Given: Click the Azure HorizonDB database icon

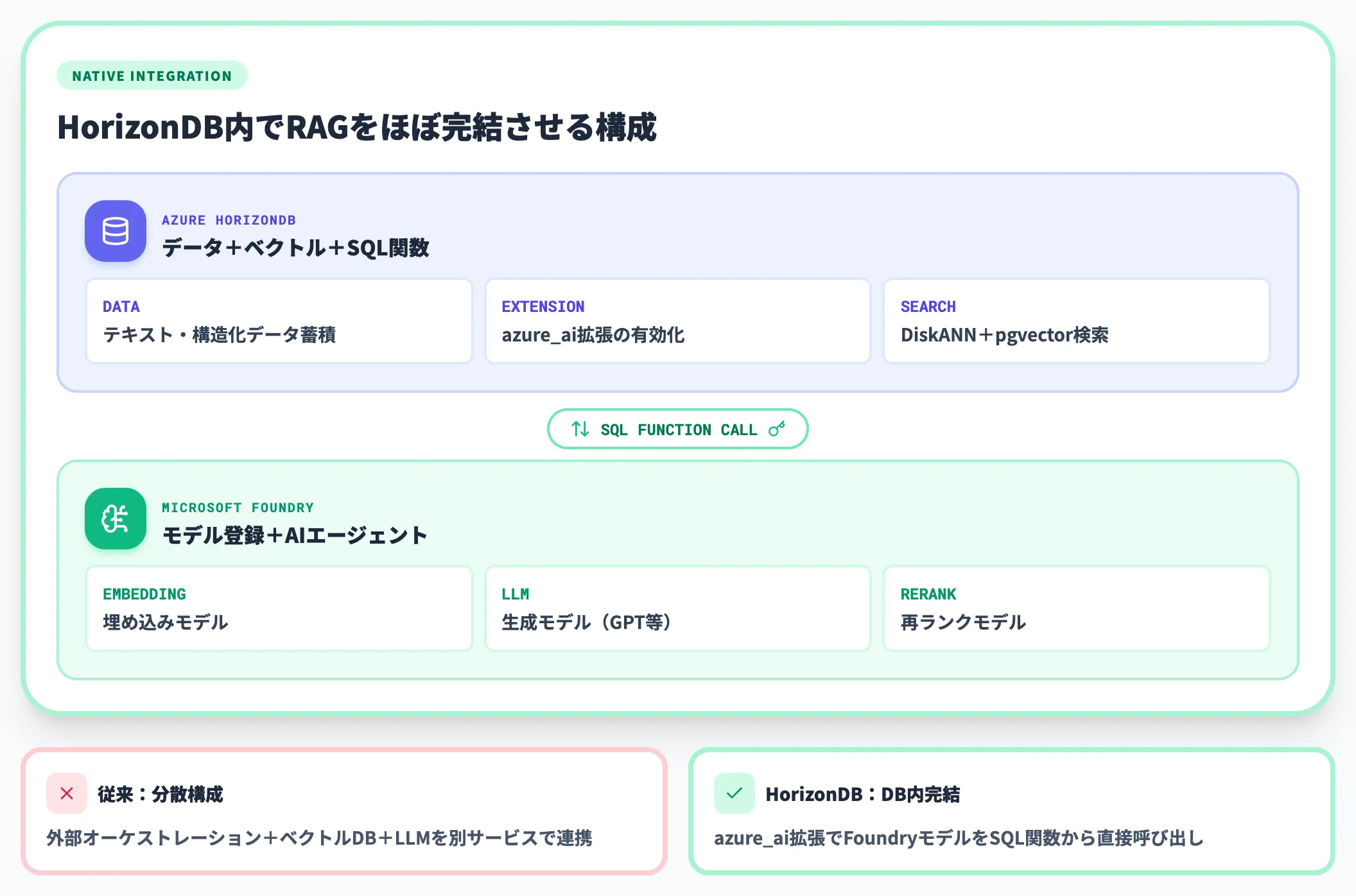Looking at the screenshot, I should pos(116,231).
